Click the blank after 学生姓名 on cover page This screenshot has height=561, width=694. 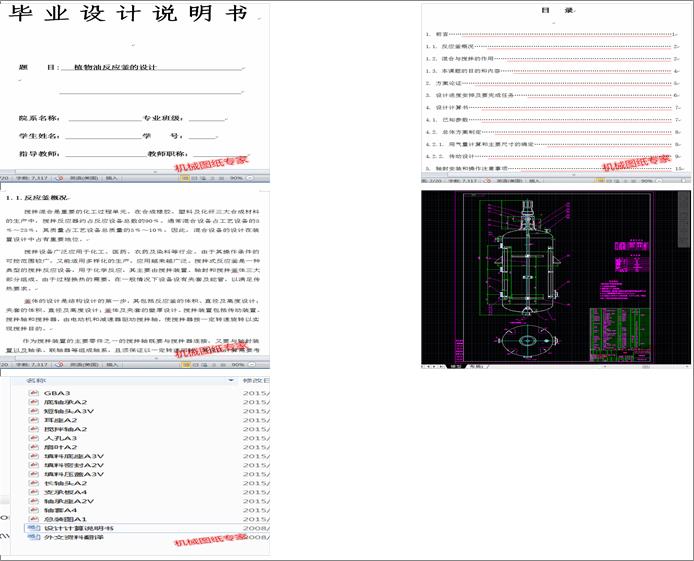coord(104,136)
